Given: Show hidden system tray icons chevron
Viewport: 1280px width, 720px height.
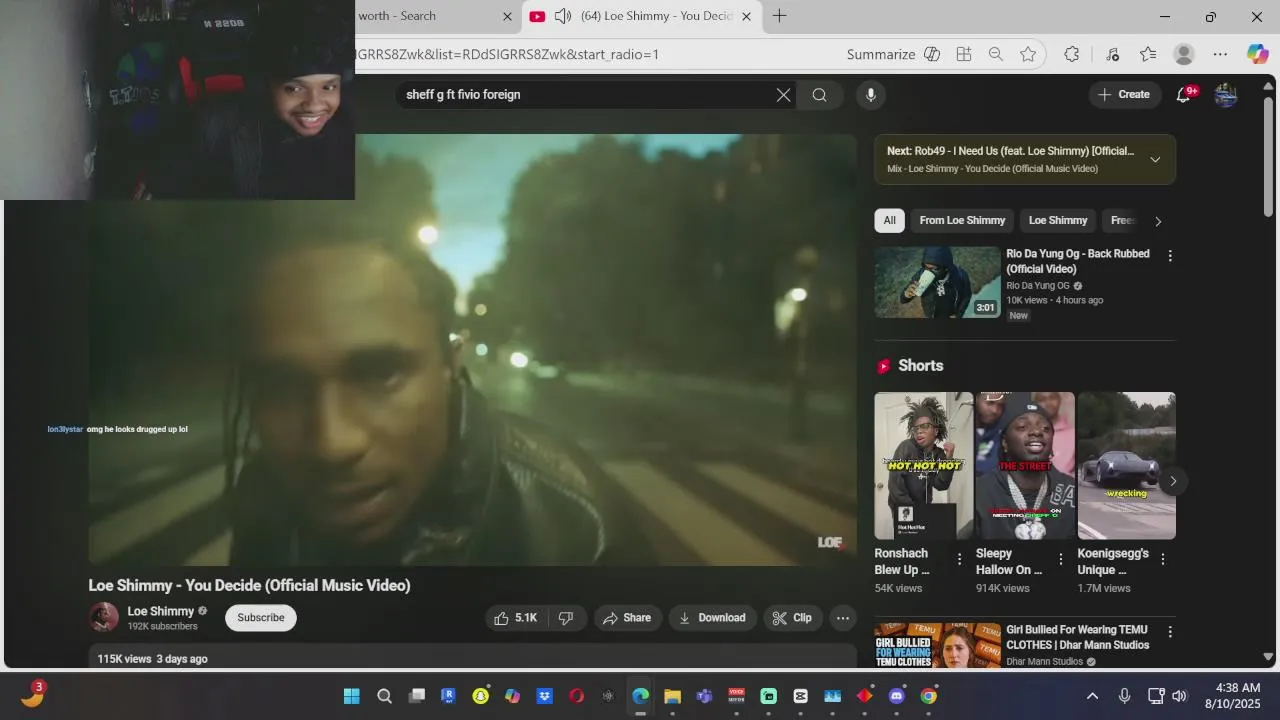Looking at the screenshot, I should pos(1092,696).
